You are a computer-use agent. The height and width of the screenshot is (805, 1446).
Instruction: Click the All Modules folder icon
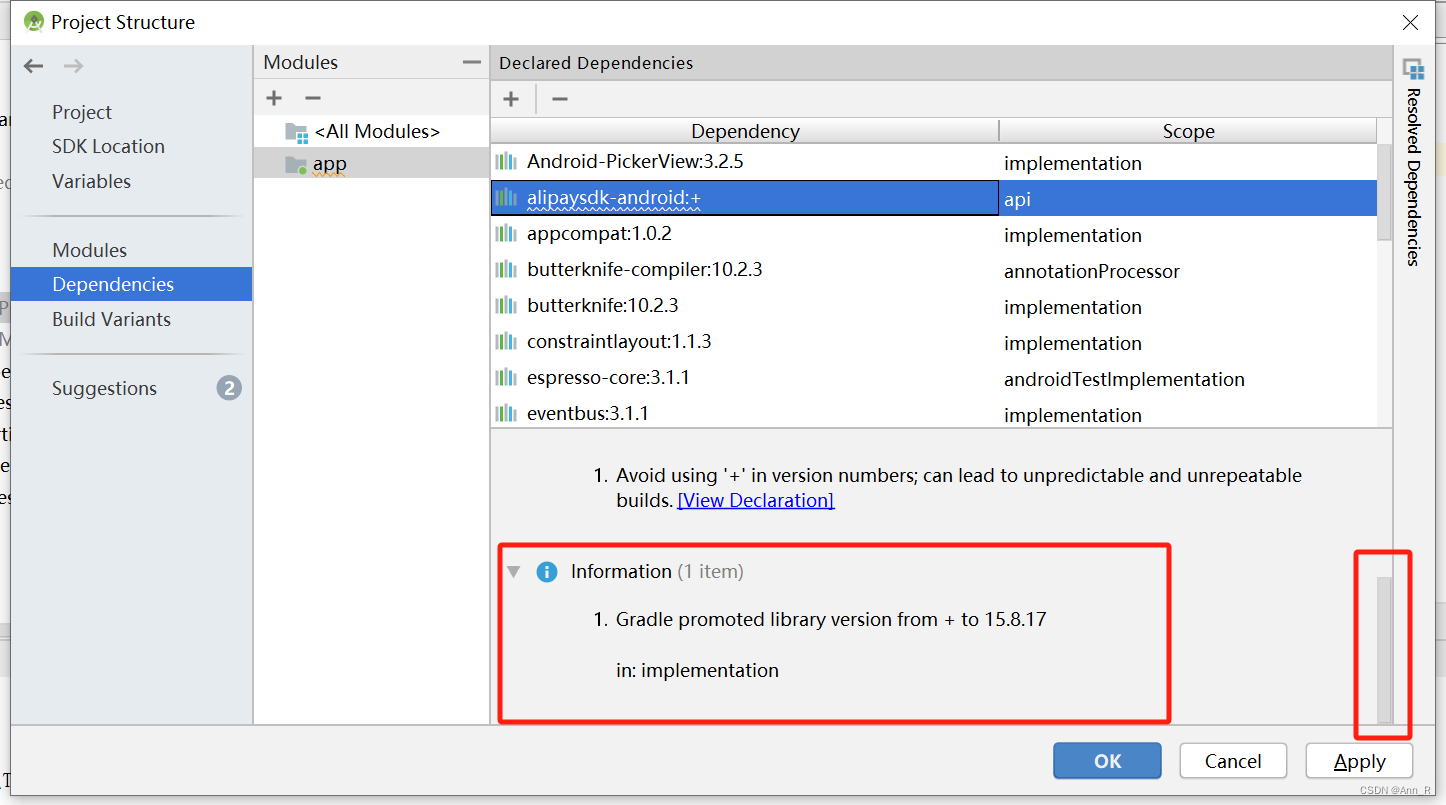(296, 132)
